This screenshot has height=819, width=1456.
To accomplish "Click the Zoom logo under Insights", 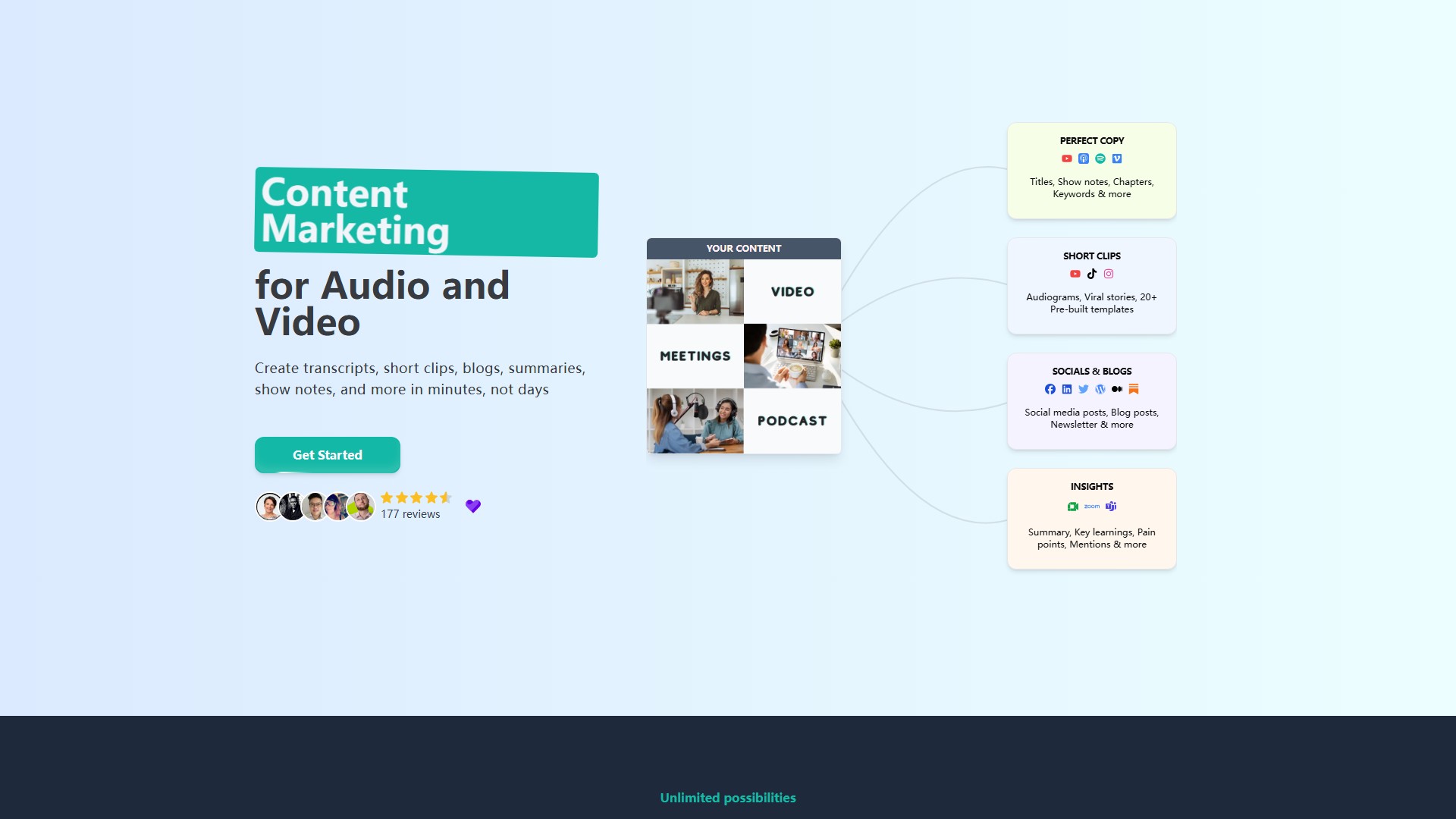I will click(x=1092, y=506).
